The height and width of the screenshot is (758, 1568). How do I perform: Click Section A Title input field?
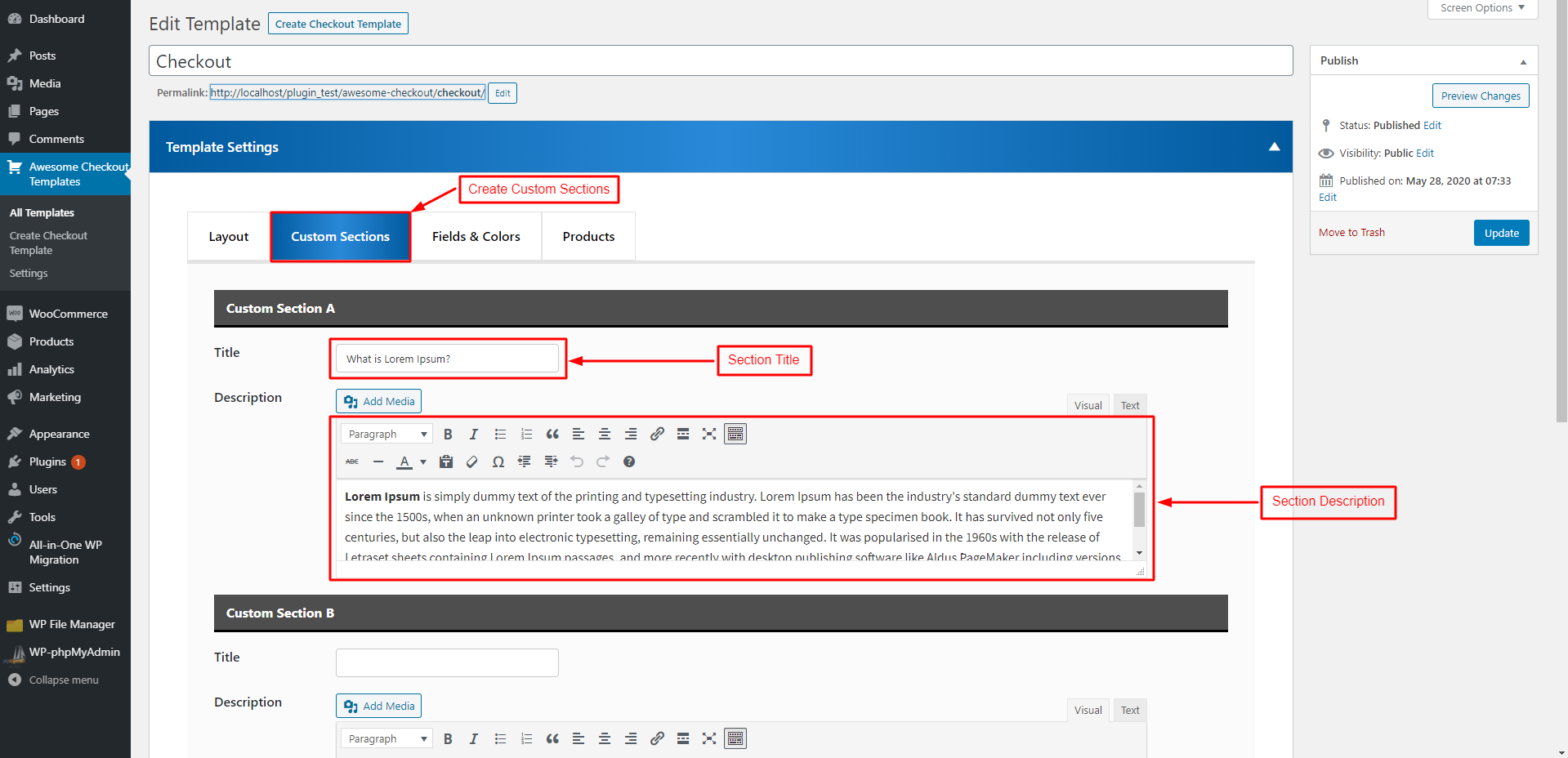click(x=447, y=359)
